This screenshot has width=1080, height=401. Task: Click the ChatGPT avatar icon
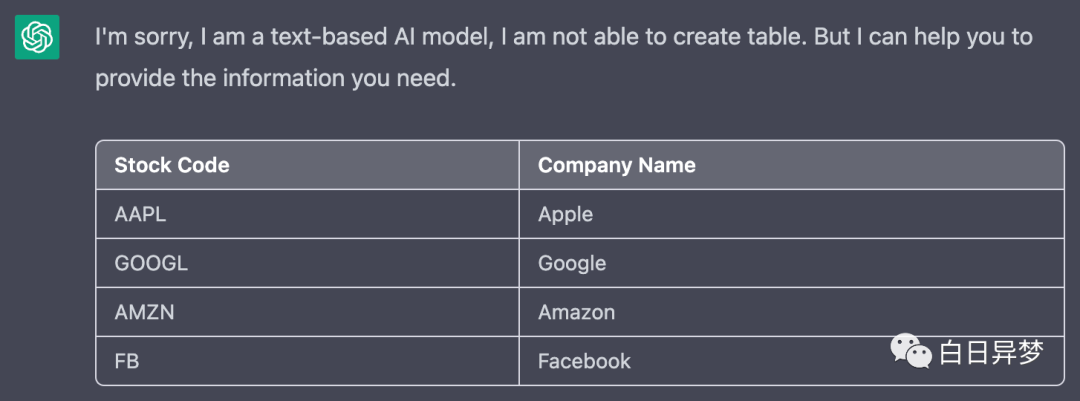[x=37, y=37]
